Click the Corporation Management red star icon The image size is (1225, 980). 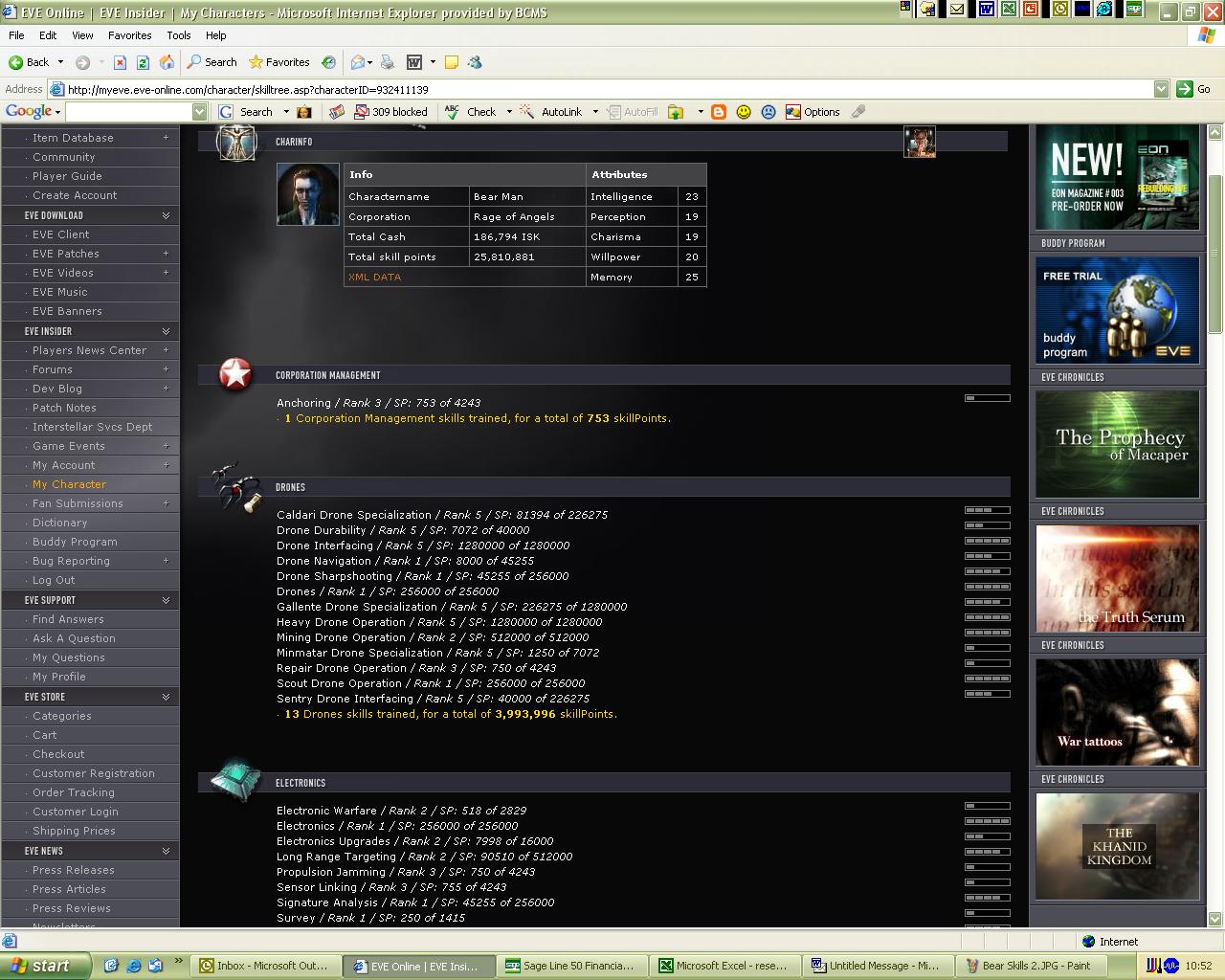(235, 374)
